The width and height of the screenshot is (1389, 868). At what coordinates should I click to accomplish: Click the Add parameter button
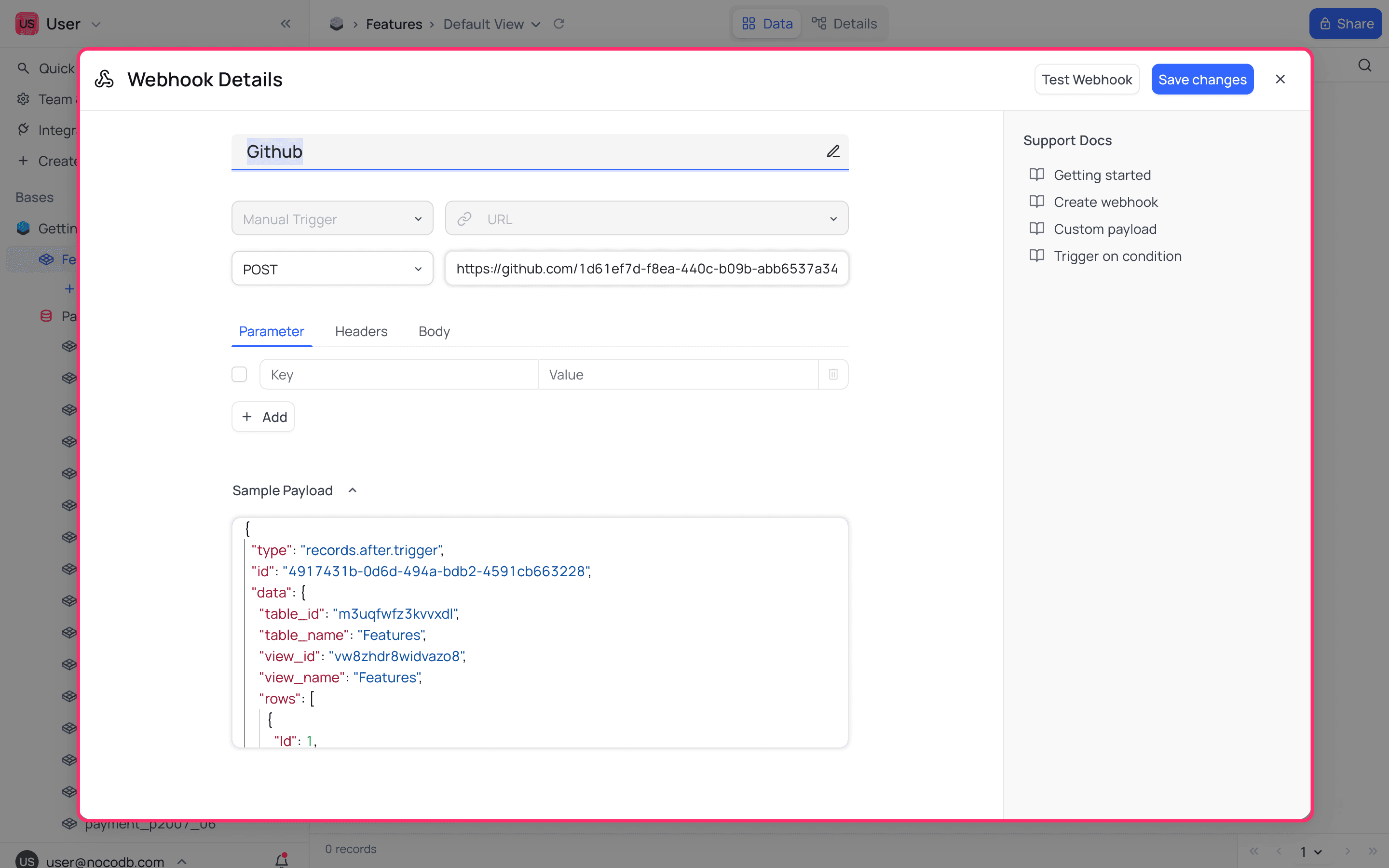[263, 417]
